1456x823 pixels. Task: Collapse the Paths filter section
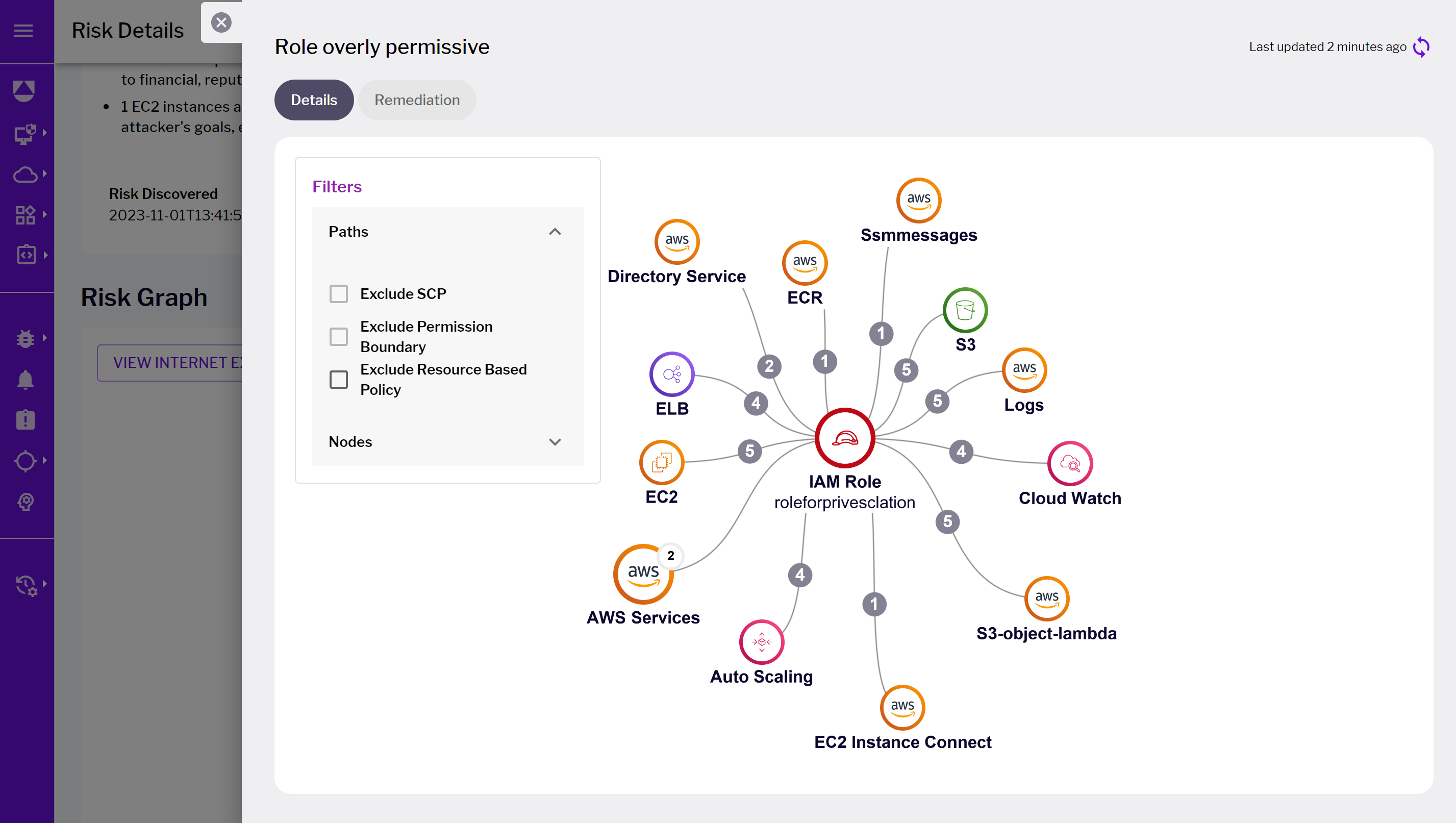point(555,232)
